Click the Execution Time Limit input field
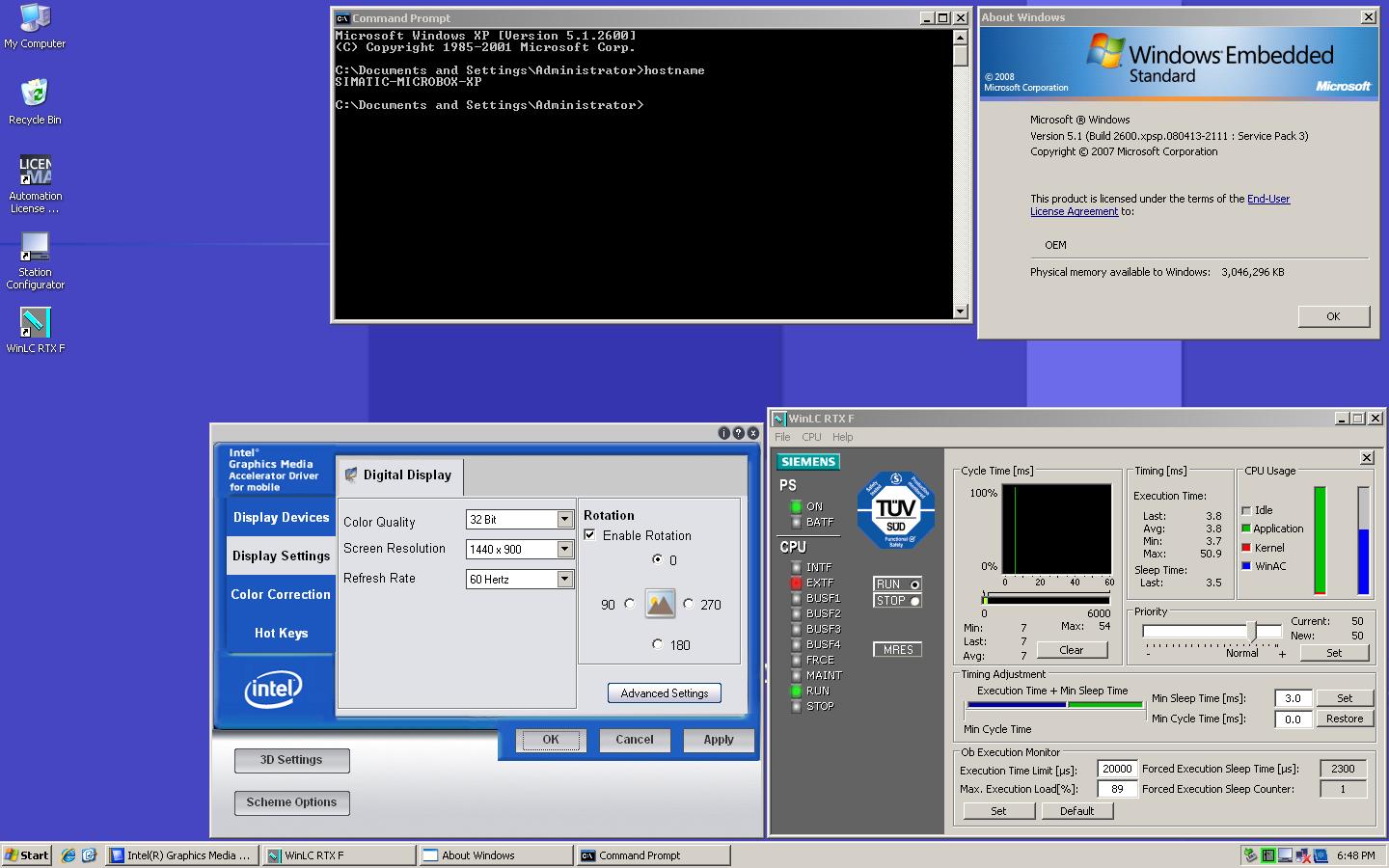 point(1117,769)
